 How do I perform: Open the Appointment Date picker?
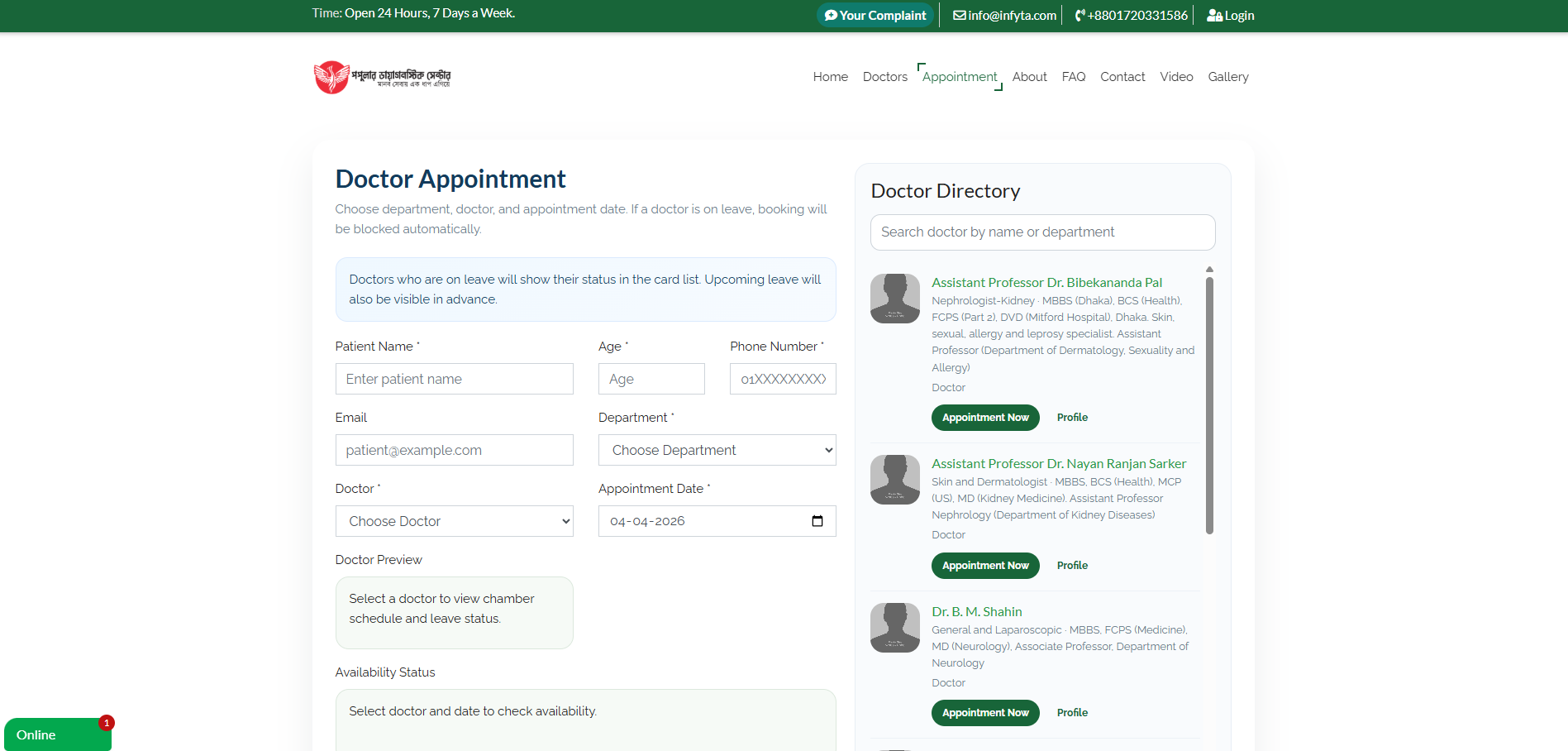[x=711, y=521]
